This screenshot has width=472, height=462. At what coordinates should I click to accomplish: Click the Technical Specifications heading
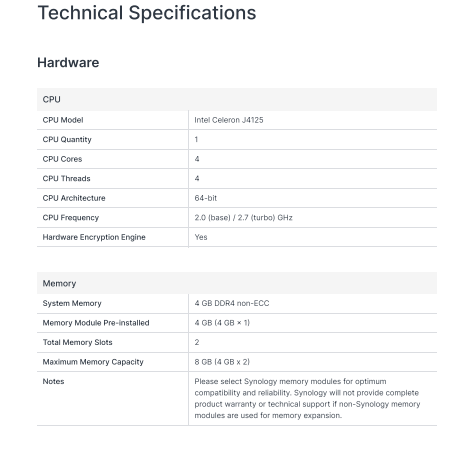pyautogui.click(x=147, y=13)
